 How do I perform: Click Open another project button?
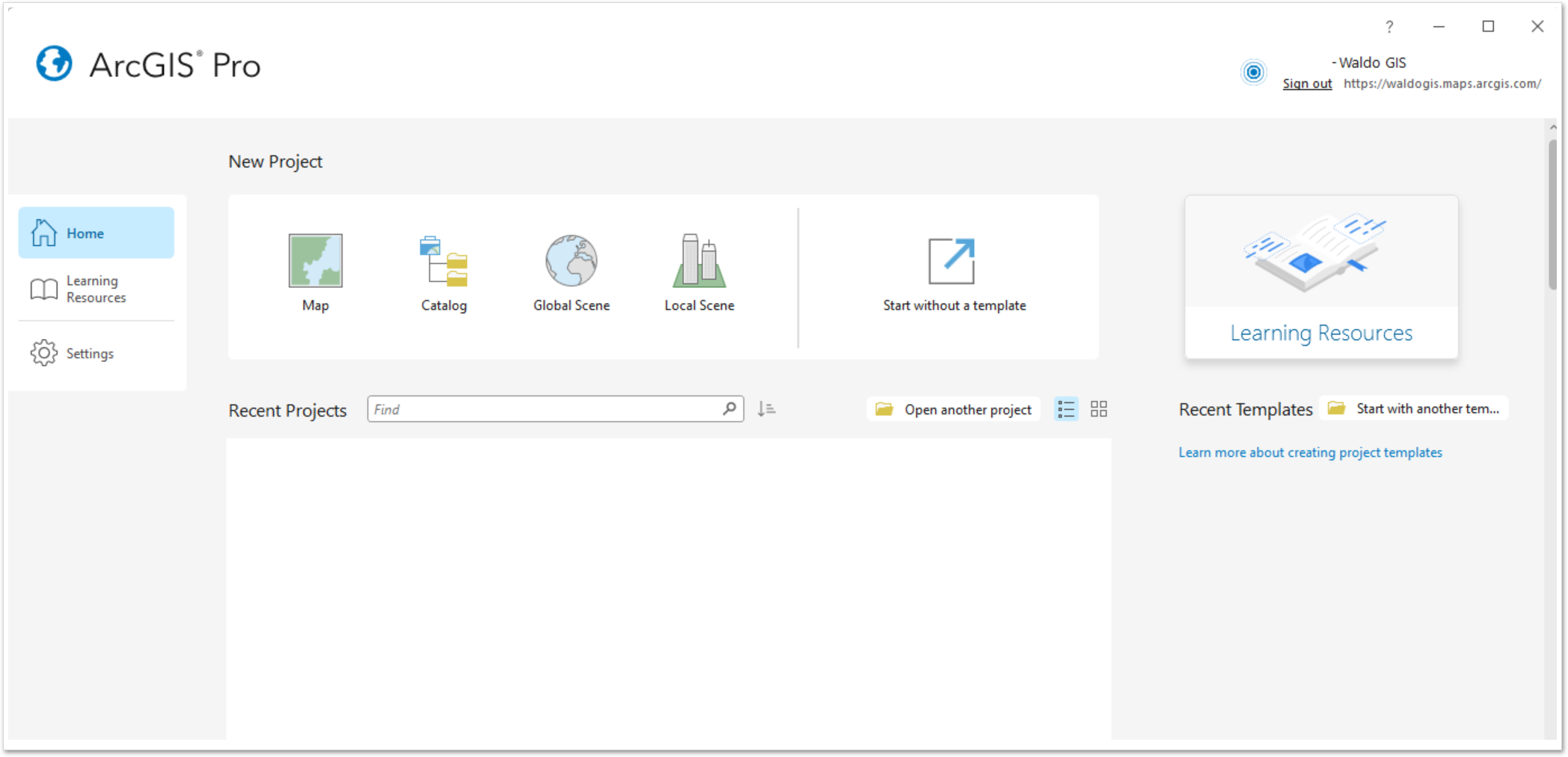pos(953,409)
